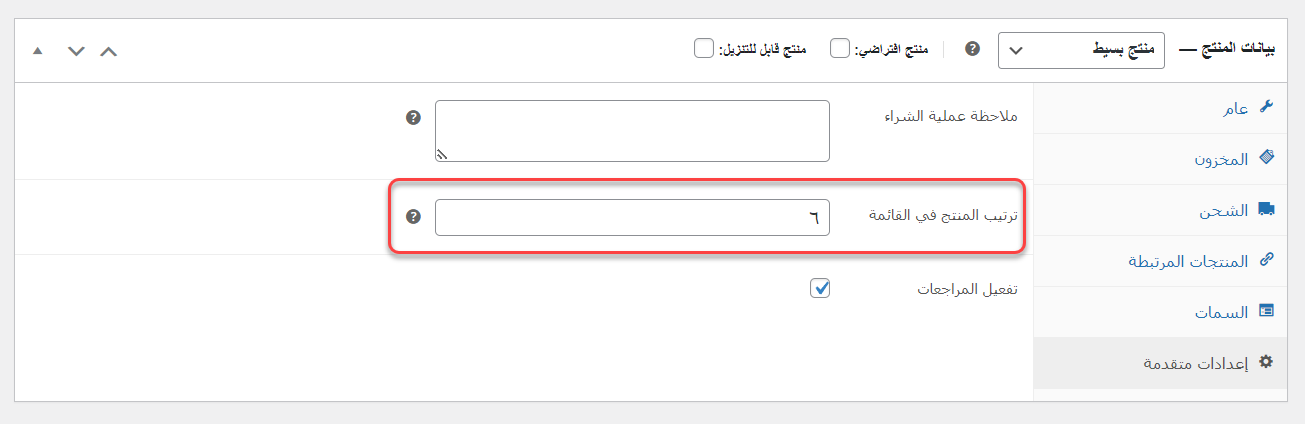Image resolution: width=1305 pixels, height=424 pixels.
Task: Click the الشحن truck icon
Action: click(1266, 210)
